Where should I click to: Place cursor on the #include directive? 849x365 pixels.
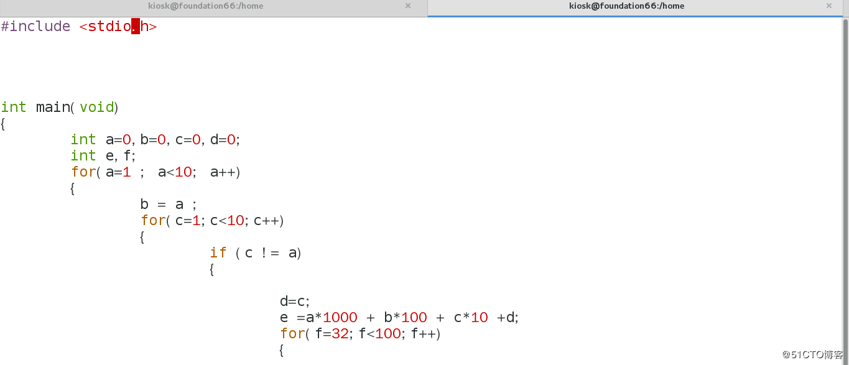click(x=79, y=26)
